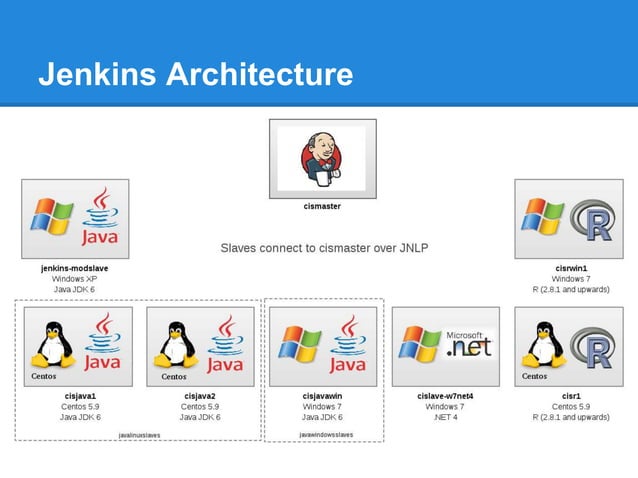
Task: Click the 'Jenkins Architecture' slide title
Action: pyautogui.click(x=196, y=74)
